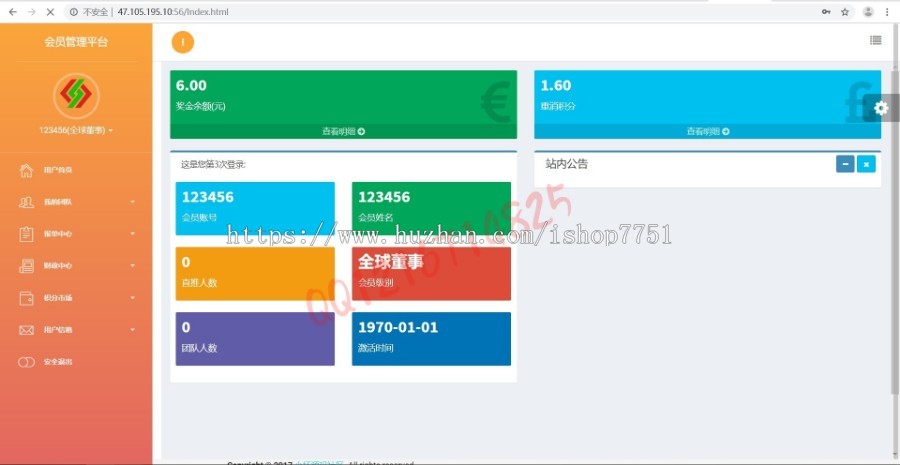This screenshot has height=465, width=900.
Task: Click the green 会员姓名 card
Action: tap(431, 208)
